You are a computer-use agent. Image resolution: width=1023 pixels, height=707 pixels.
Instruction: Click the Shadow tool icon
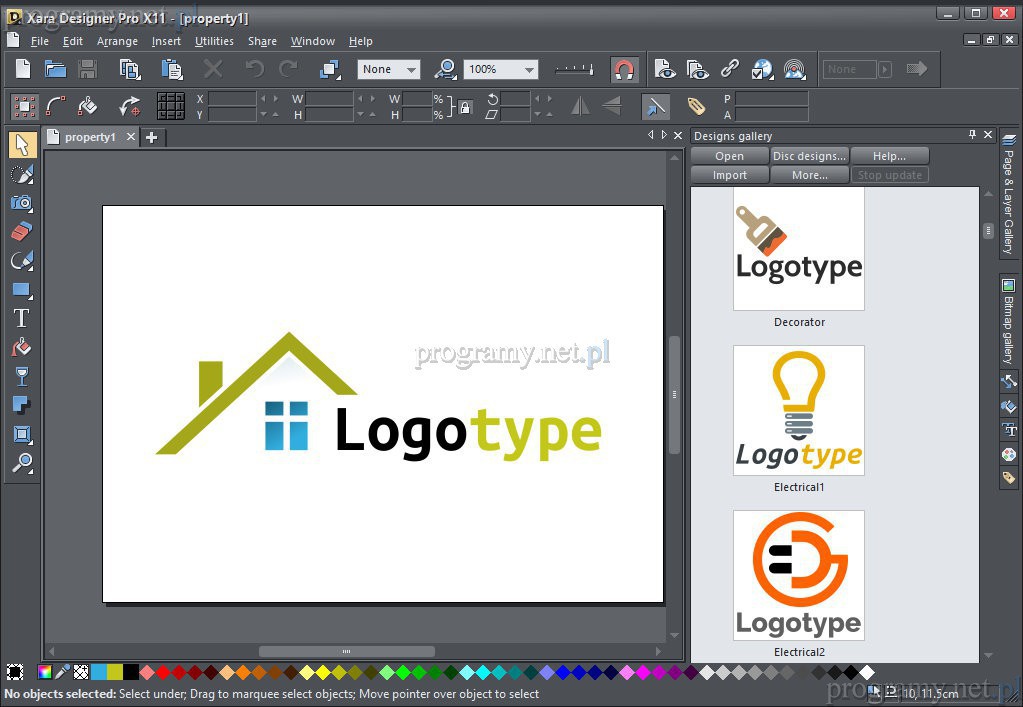click(21, 405)
